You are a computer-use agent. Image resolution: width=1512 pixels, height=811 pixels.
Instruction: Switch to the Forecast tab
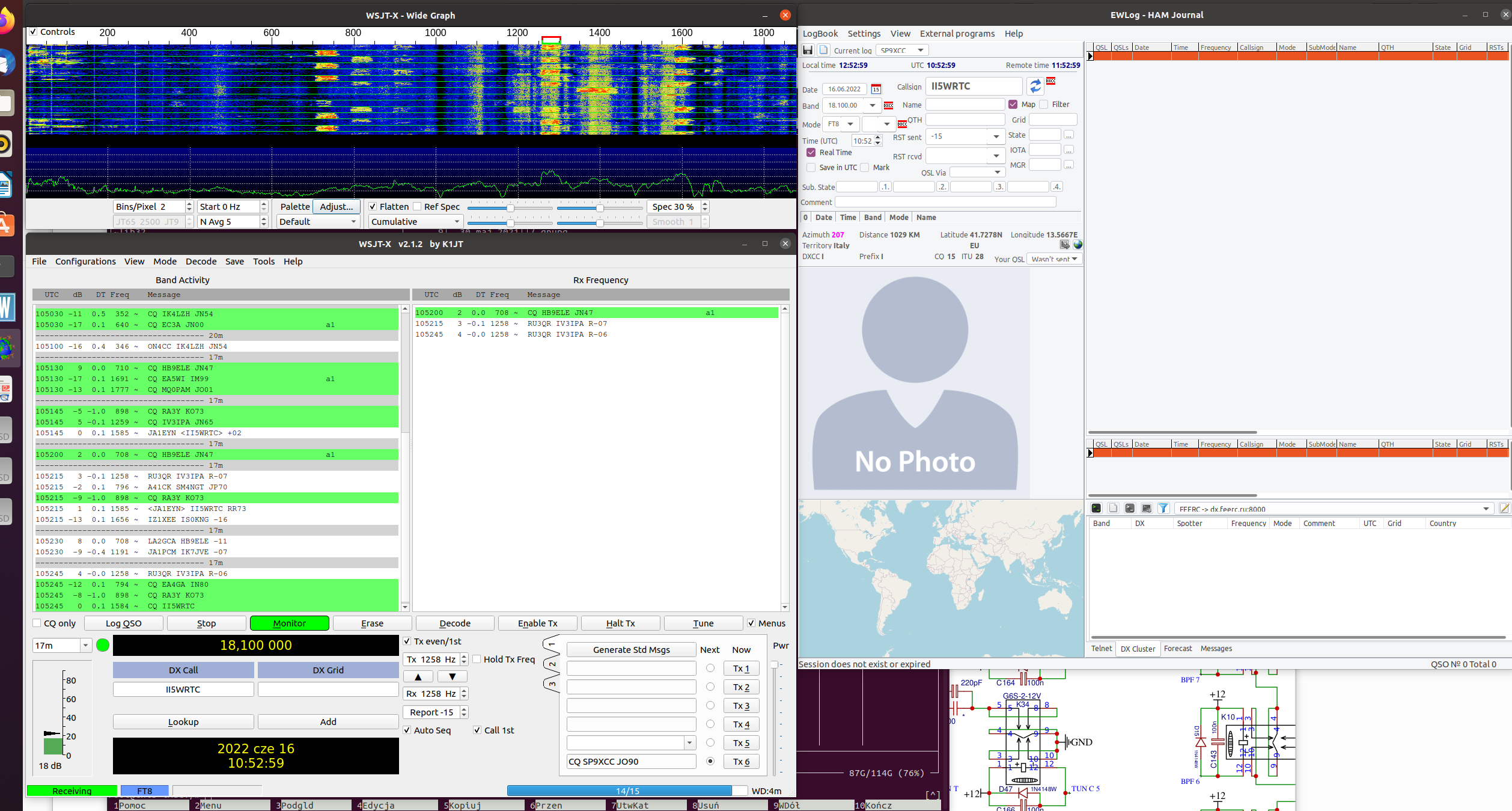1177,648
